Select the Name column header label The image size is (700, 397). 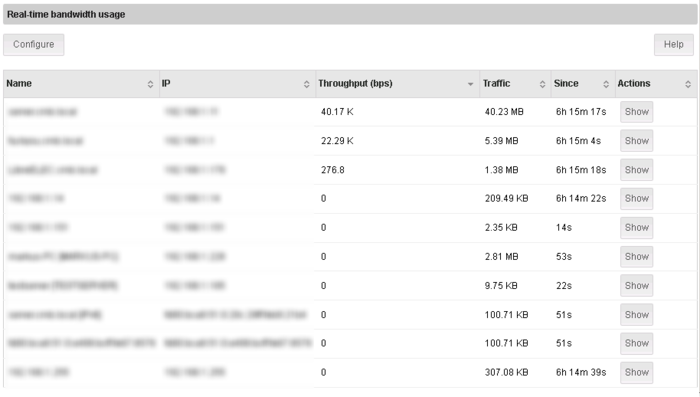tap(19, 84)
